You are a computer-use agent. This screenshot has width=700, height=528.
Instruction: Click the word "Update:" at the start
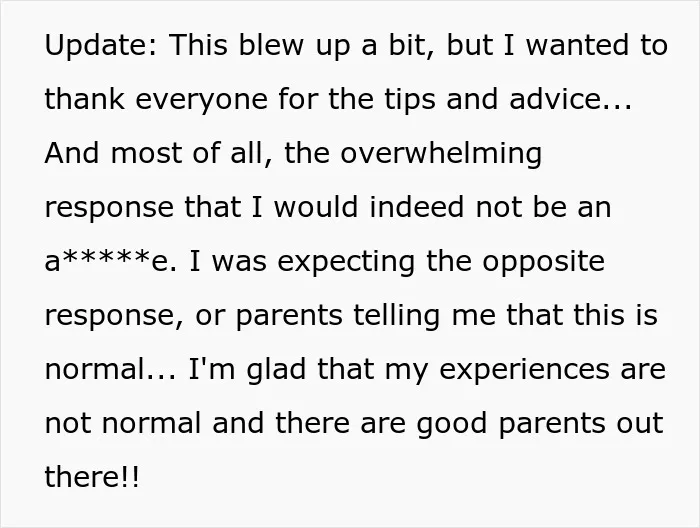tap(101, 46)
